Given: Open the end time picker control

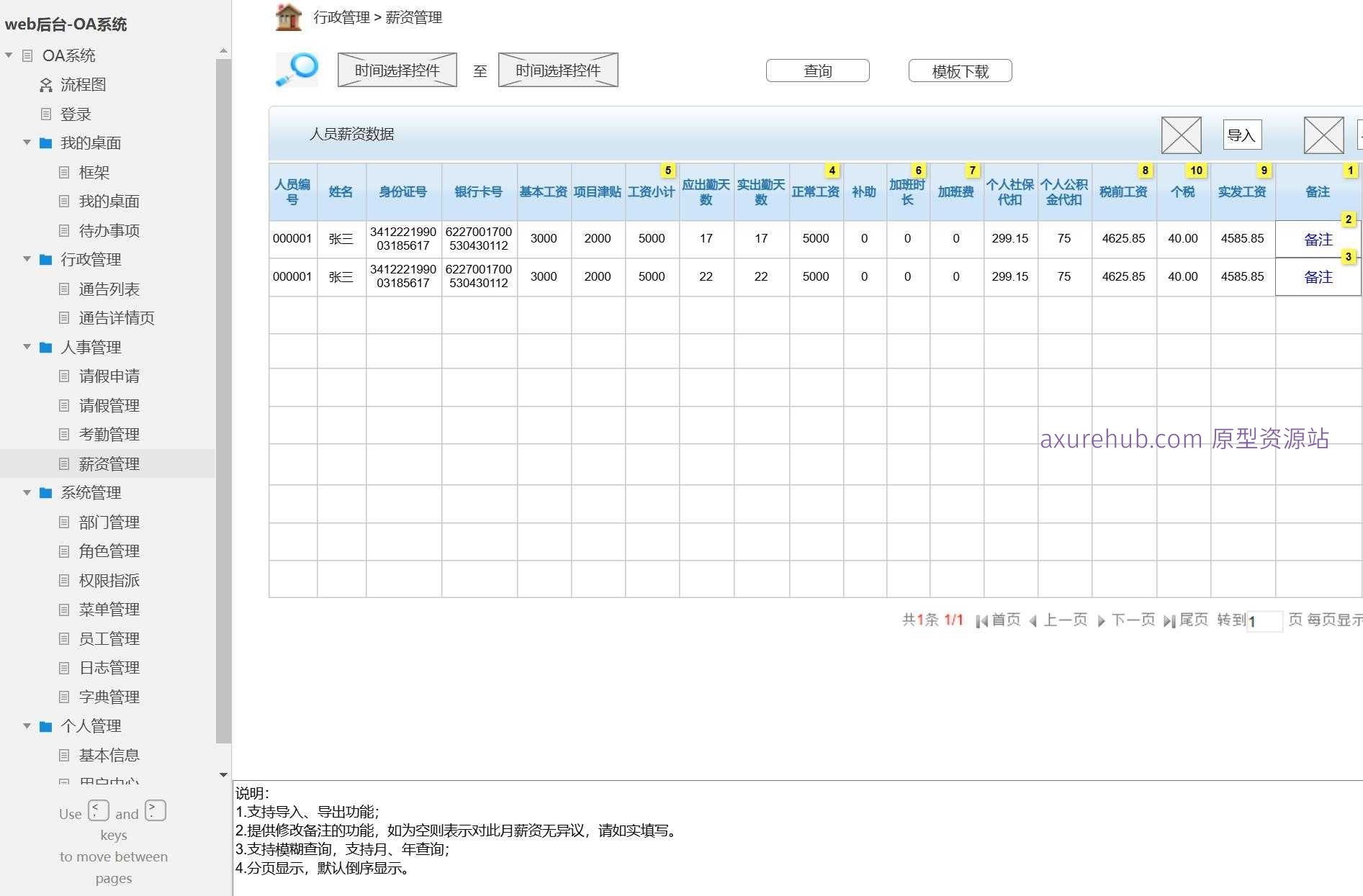Looking at the screenshot, I should point(558,70).
